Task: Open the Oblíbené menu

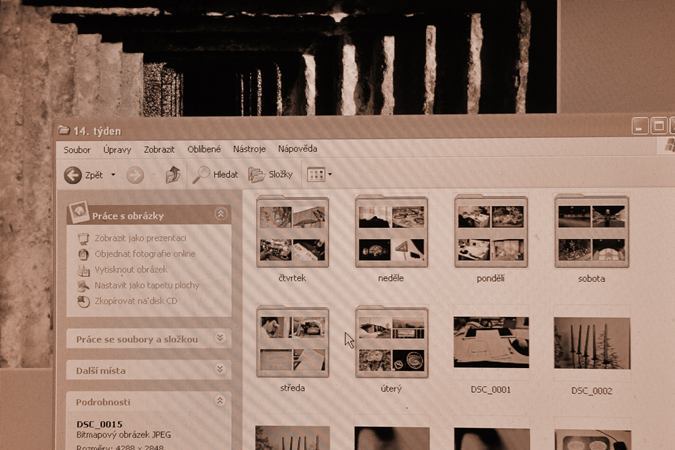Action: click(204, 149)
